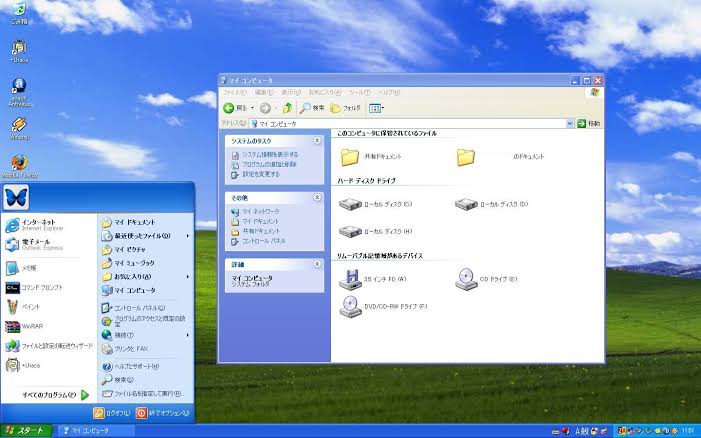Viewport: 701px width, 438px height.
Task: Open ファイルと設定の転送ウィザード in Start menu
Action: 49,346
